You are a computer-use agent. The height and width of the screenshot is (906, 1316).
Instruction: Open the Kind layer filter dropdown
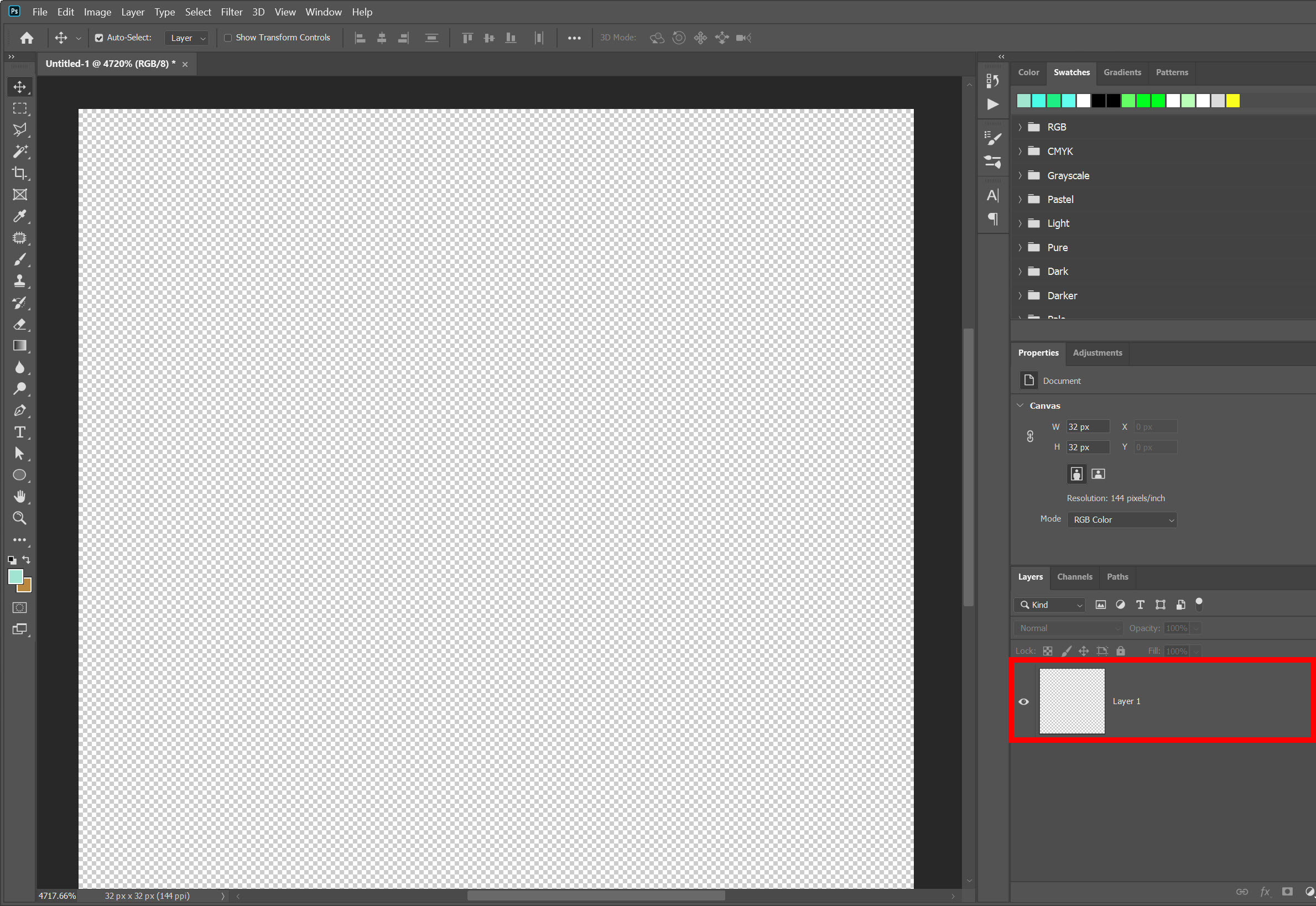1050,605
